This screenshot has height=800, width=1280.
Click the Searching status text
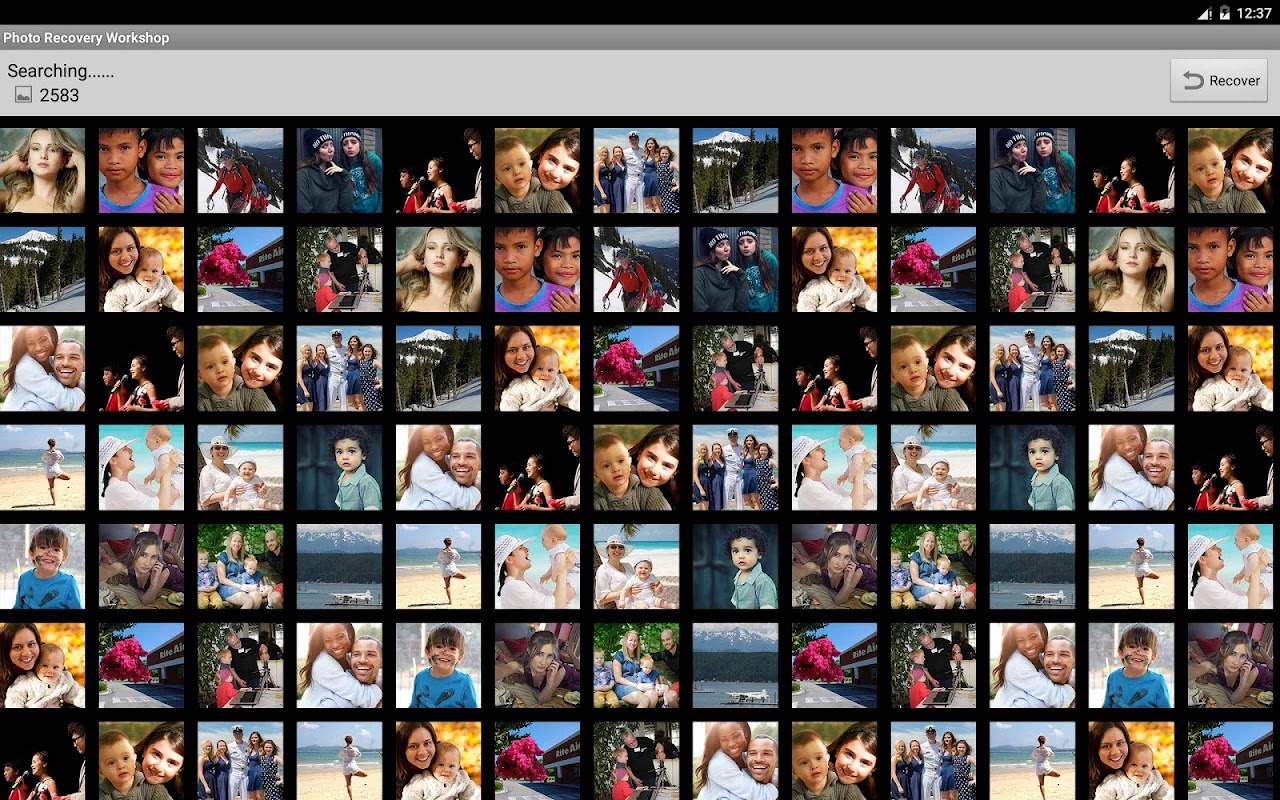60,71
